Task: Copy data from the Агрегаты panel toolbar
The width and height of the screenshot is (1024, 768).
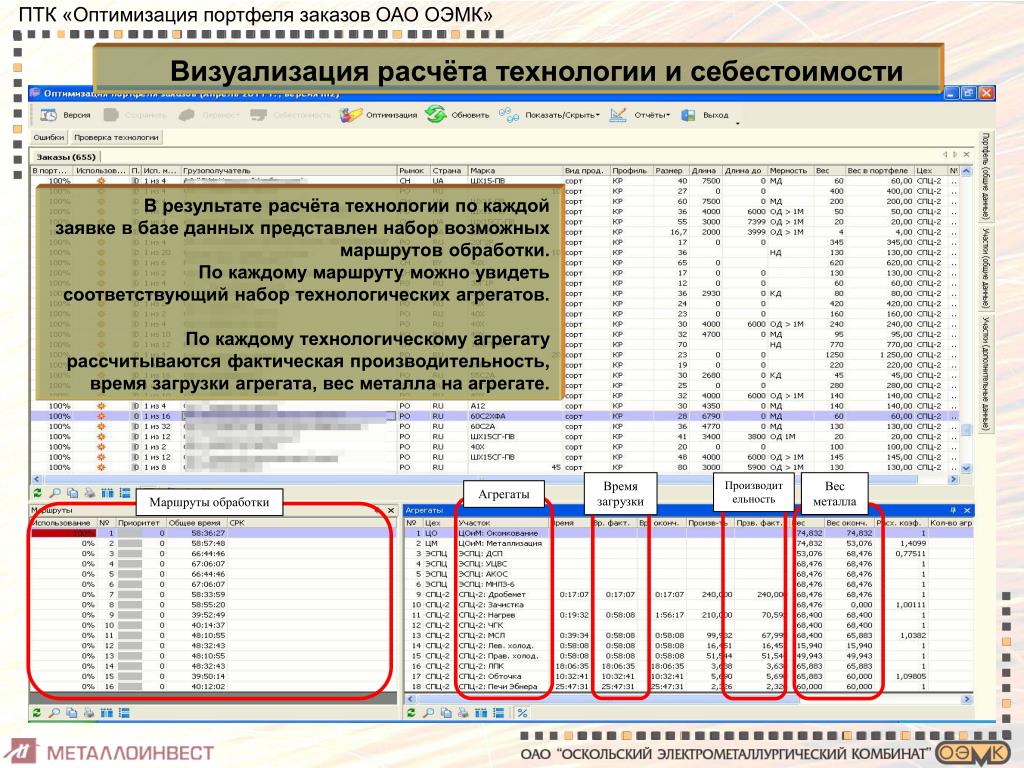Action: point(445,712)
